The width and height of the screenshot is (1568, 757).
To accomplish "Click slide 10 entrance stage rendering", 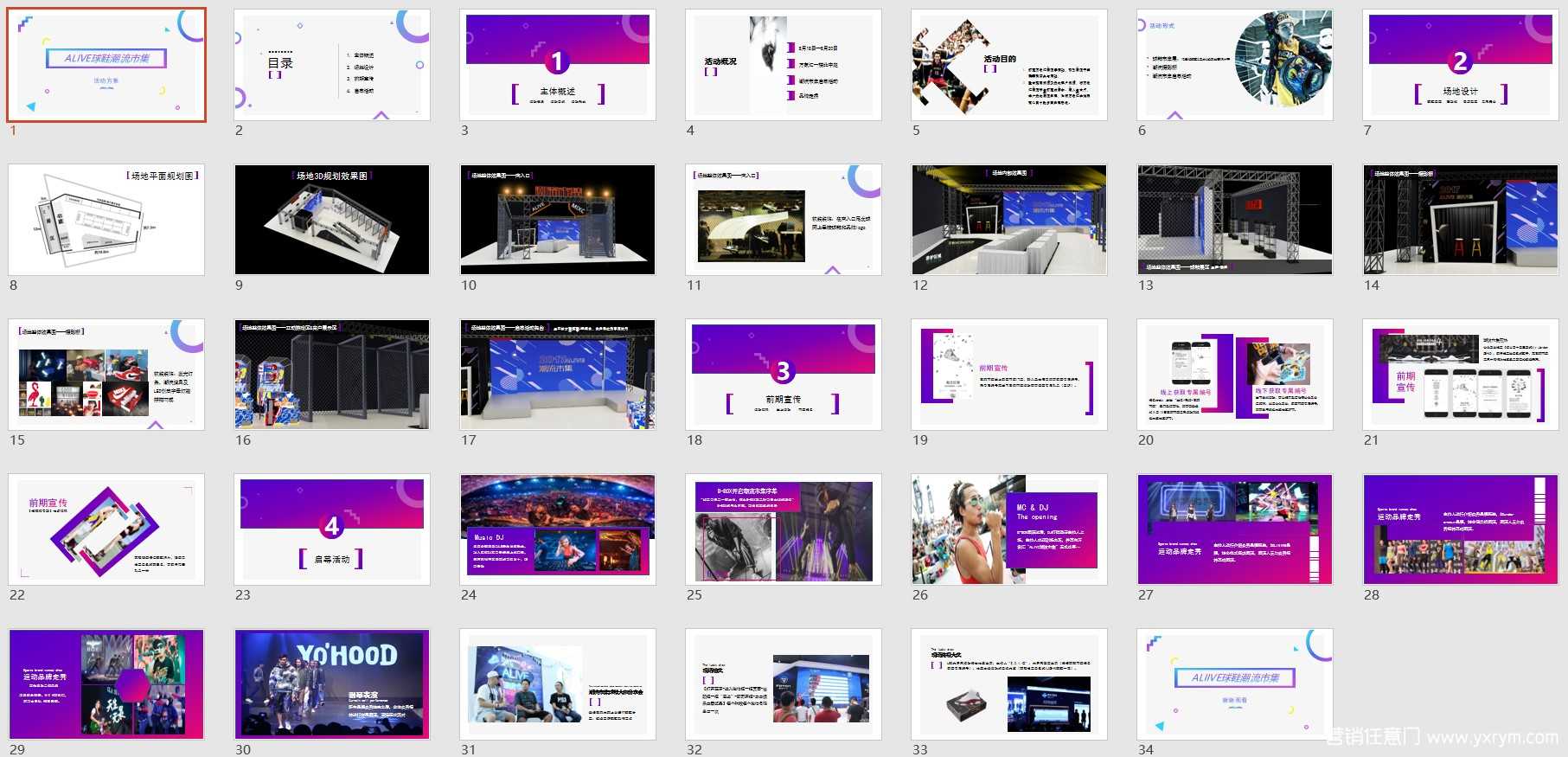I will click(x=558, y=220).
